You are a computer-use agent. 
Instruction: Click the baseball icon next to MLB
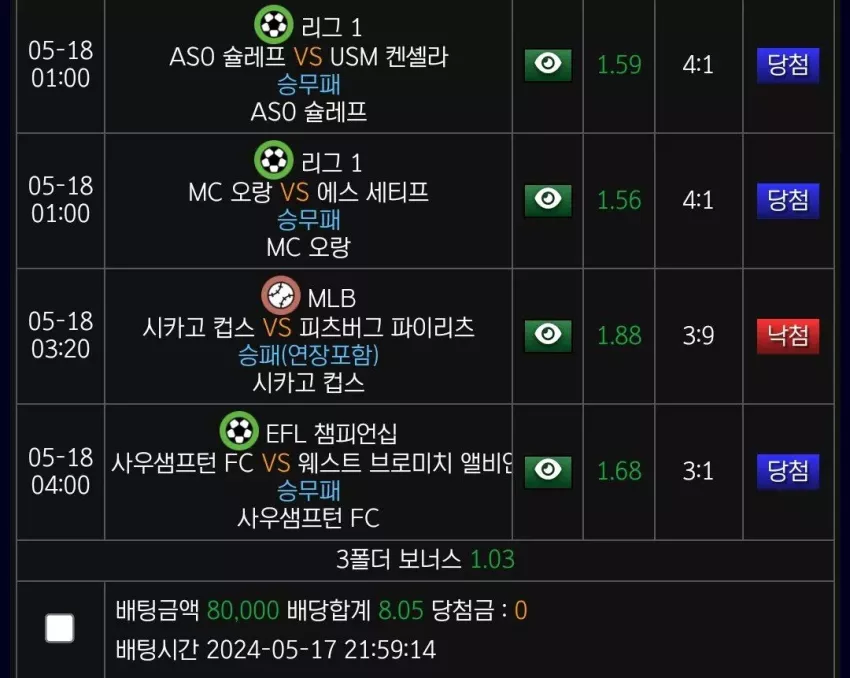(281, 295)
